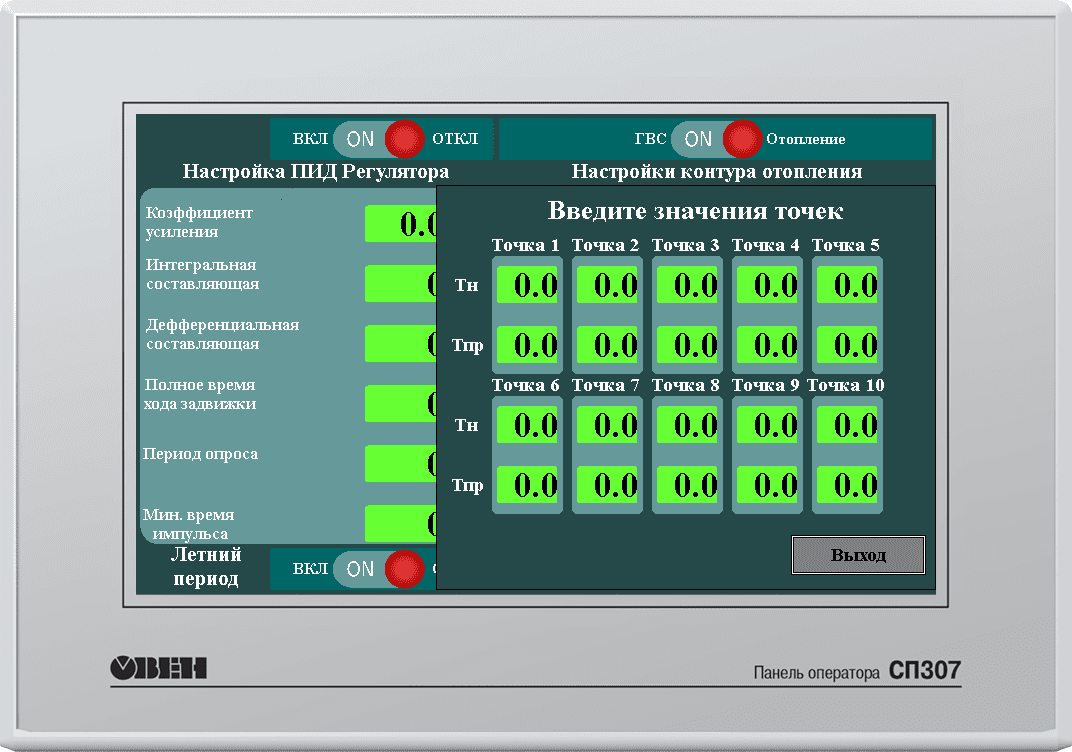Edit the Тпр value under Точка 2

[607, 345]
